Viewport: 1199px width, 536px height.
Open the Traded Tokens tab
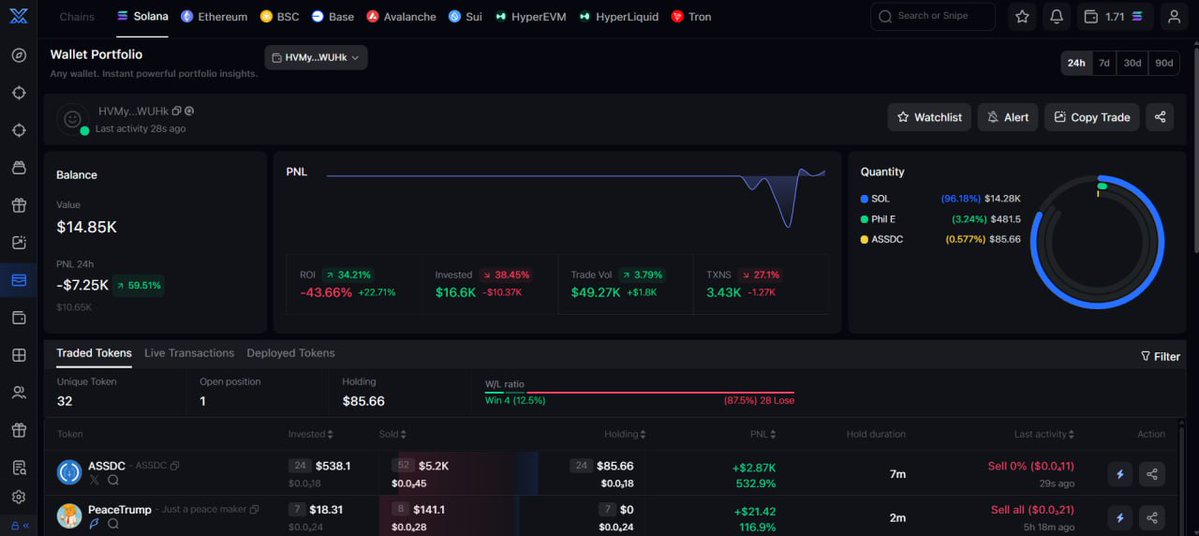[94, 353]
